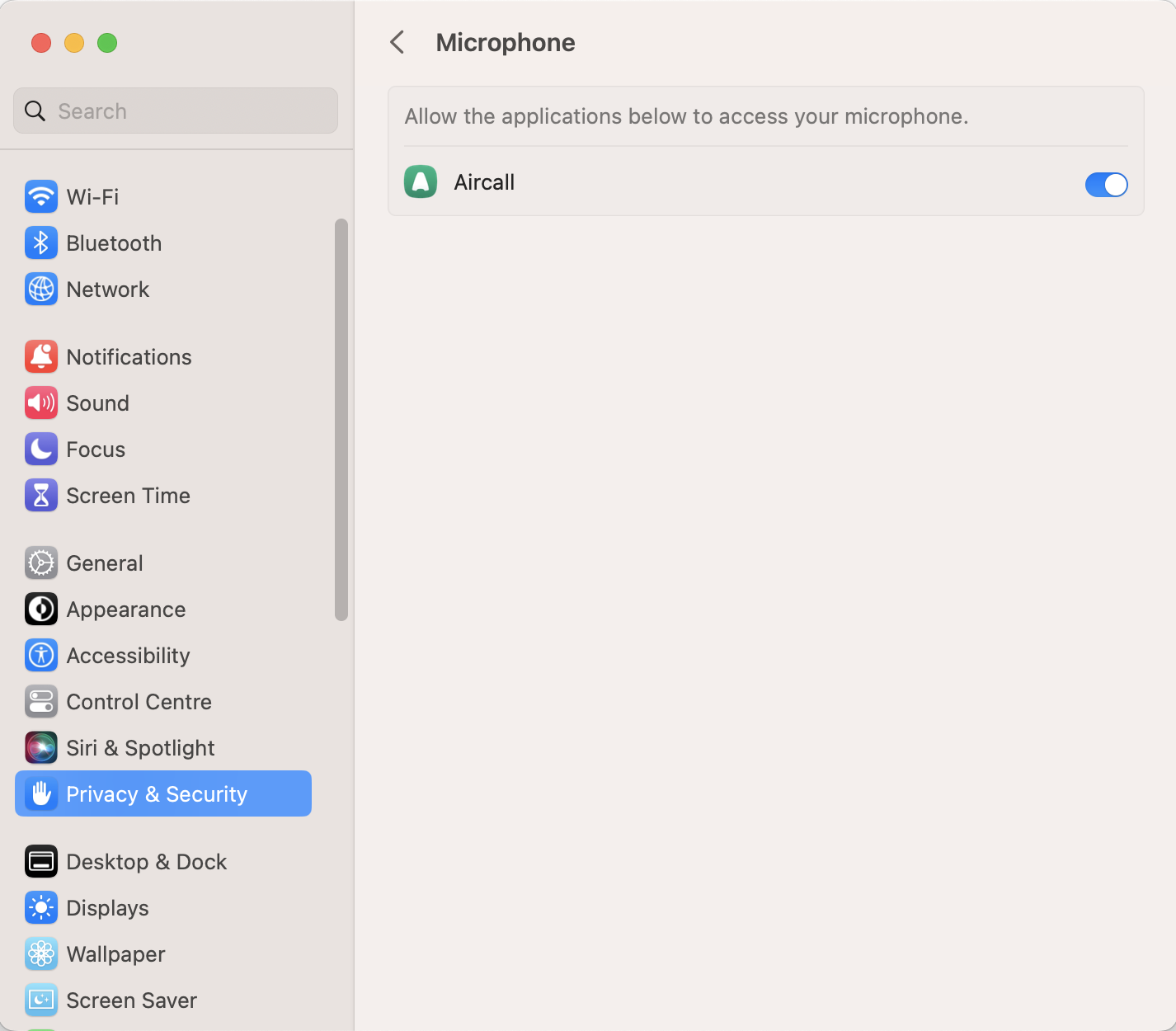This screenshot has width=1176, height=1031.
Task: Click the Search field
Action: 176,111
